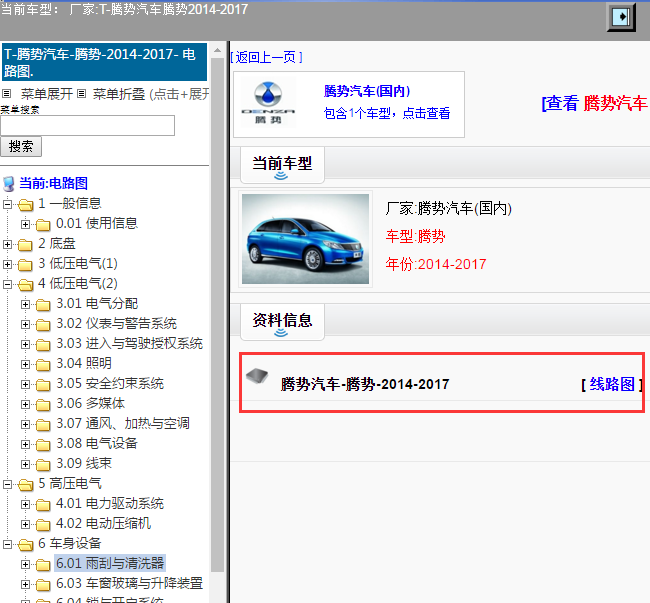Viewport: 650px width, 603px height.
Task: Expand the 2 底盘 tree node
Action: pos(7,244)
